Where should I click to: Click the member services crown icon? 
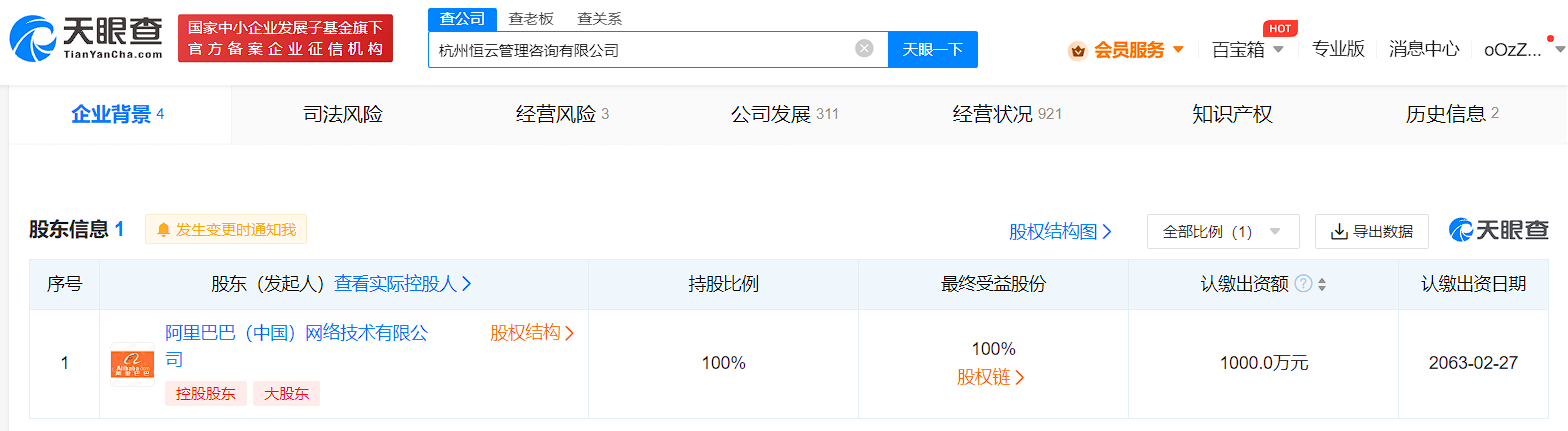coord(1078,50)
